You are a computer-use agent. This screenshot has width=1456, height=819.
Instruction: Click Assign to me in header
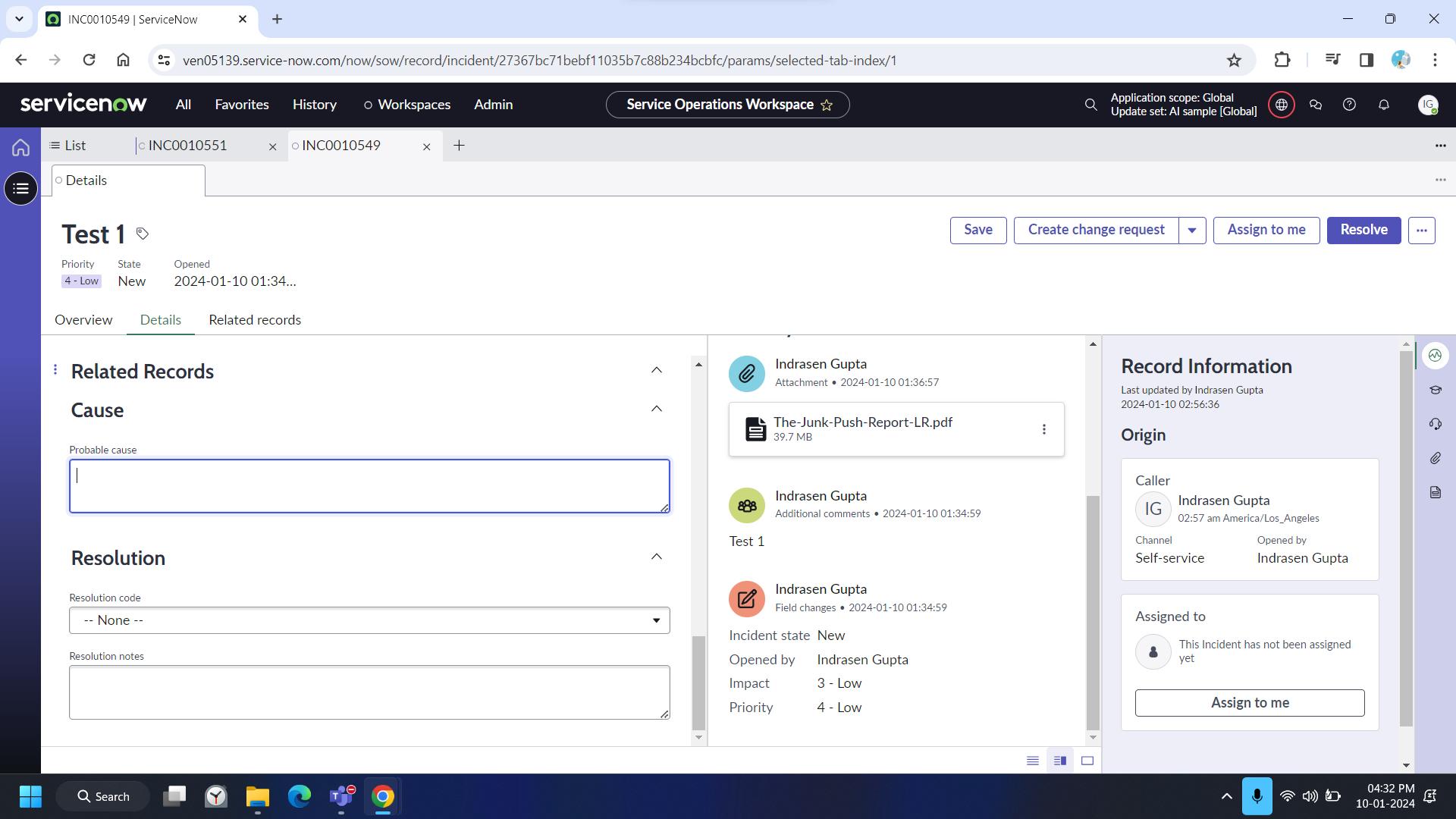click(1266, 230)
